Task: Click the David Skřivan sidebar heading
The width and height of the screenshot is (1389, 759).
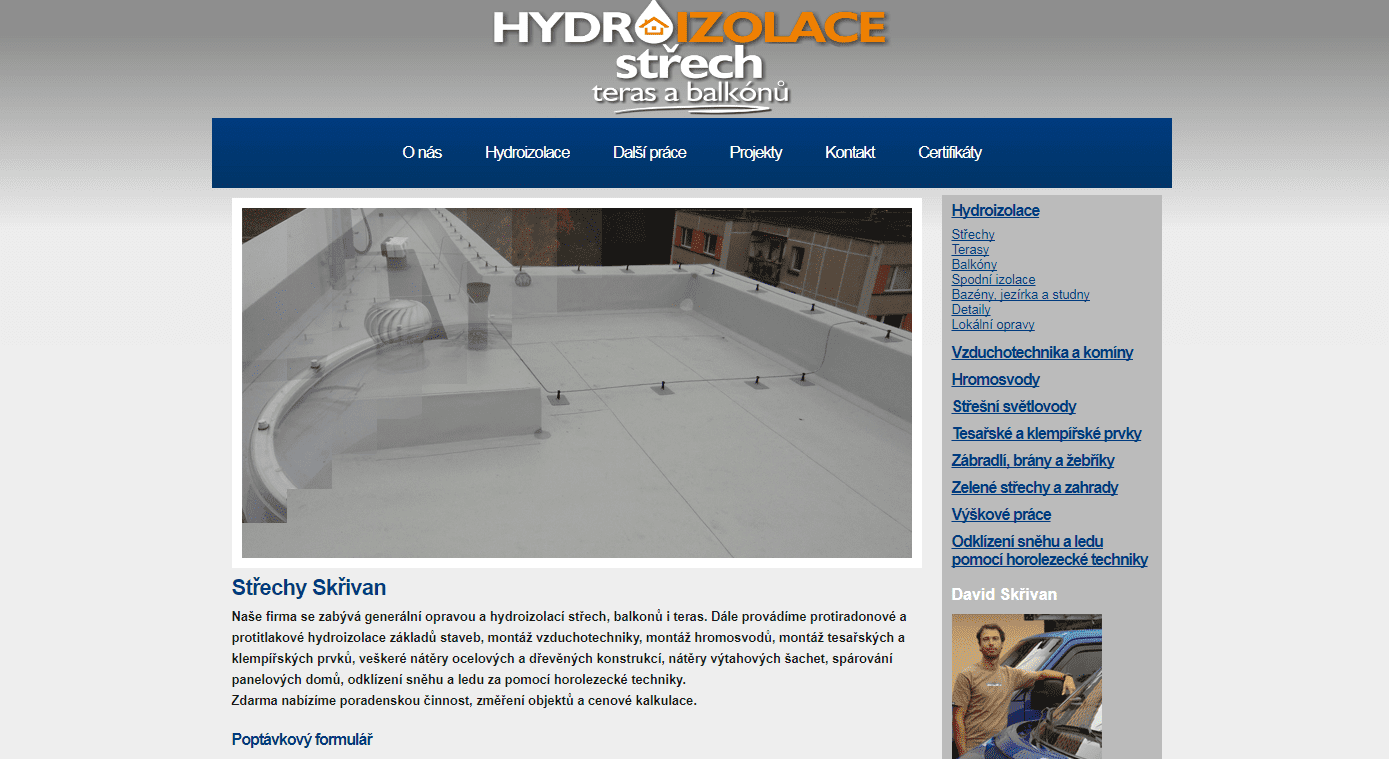Action: coord(1004,594)
